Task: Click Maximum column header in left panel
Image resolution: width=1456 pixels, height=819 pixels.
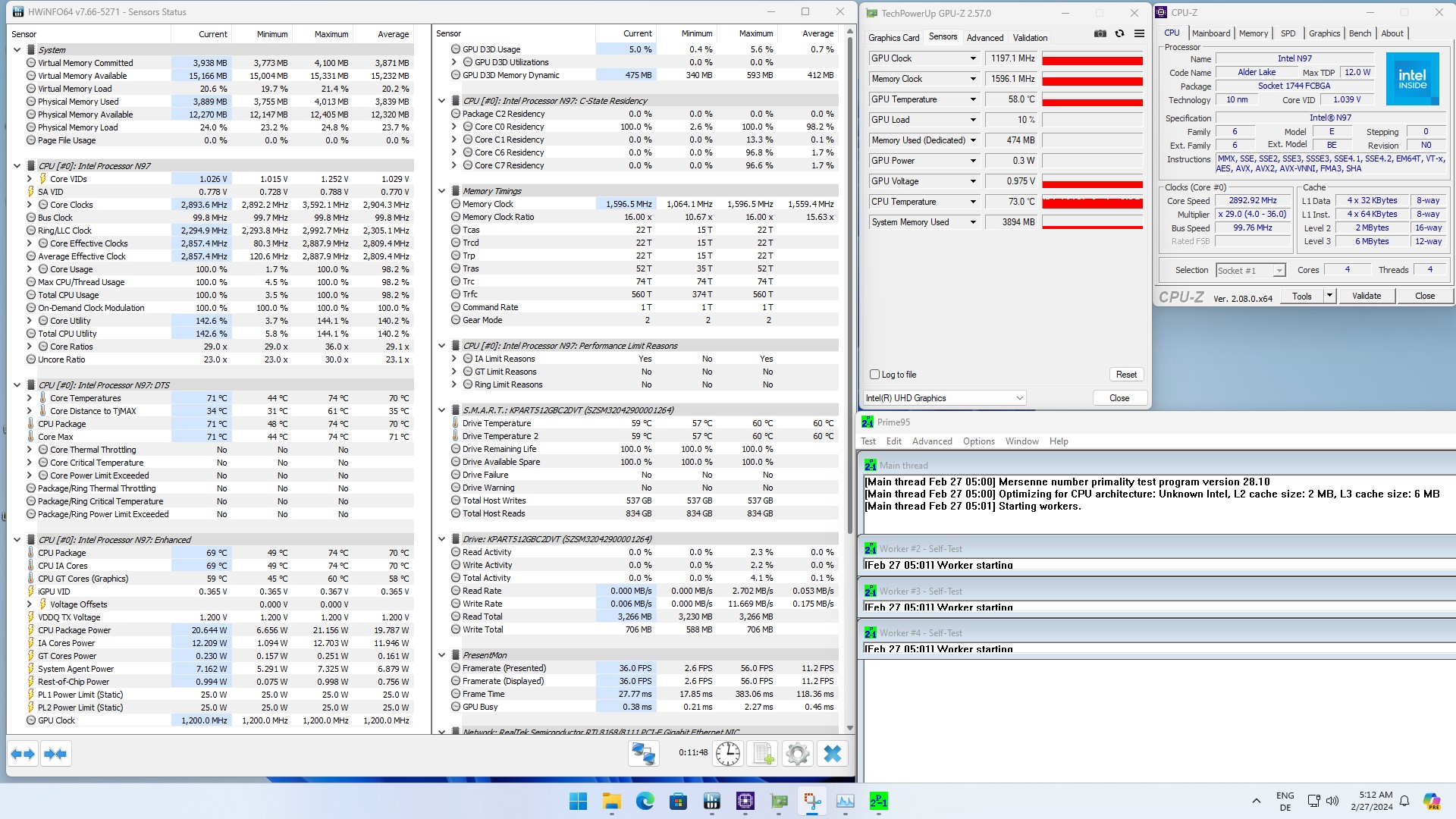Action: click(x=331, y=34)
